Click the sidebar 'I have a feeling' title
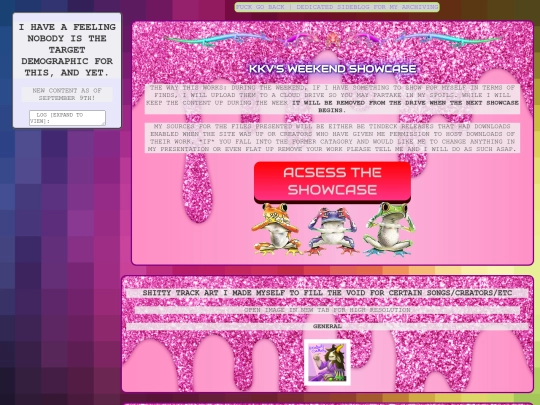The image size is (540, 405). coord(67,50)
